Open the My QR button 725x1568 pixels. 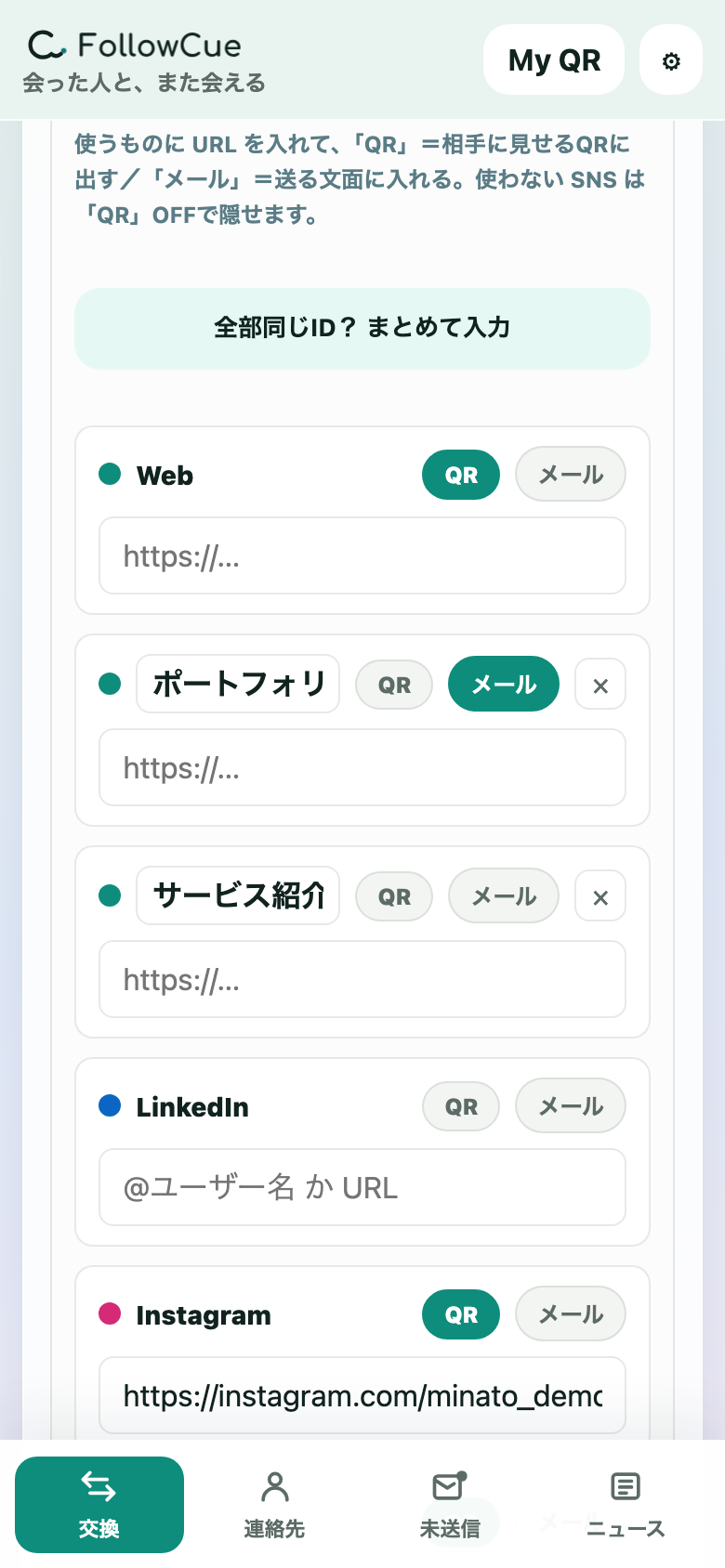click(x=554, y=60)
